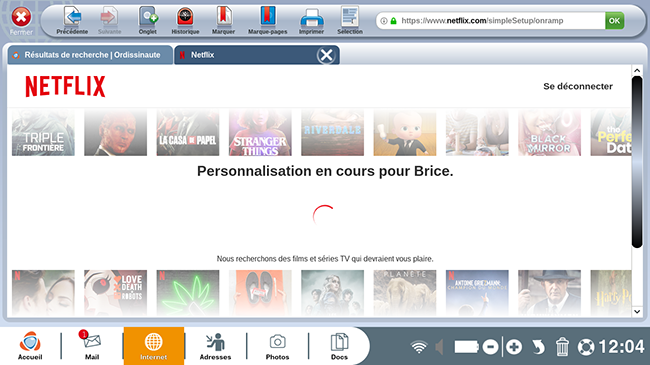Click the green OK button
This screenshot has height=365, width=650.
[x=614, y=20]
